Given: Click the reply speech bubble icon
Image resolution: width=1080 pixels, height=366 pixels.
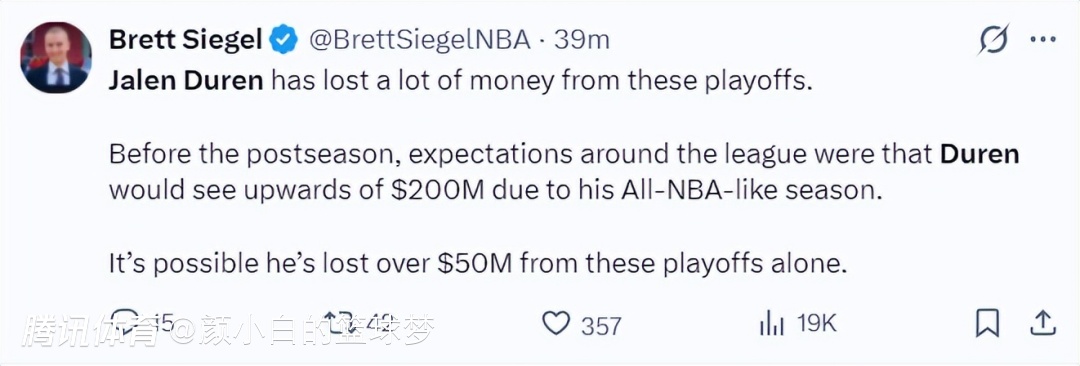Looking at the screenshot, I should click(125, 321).
